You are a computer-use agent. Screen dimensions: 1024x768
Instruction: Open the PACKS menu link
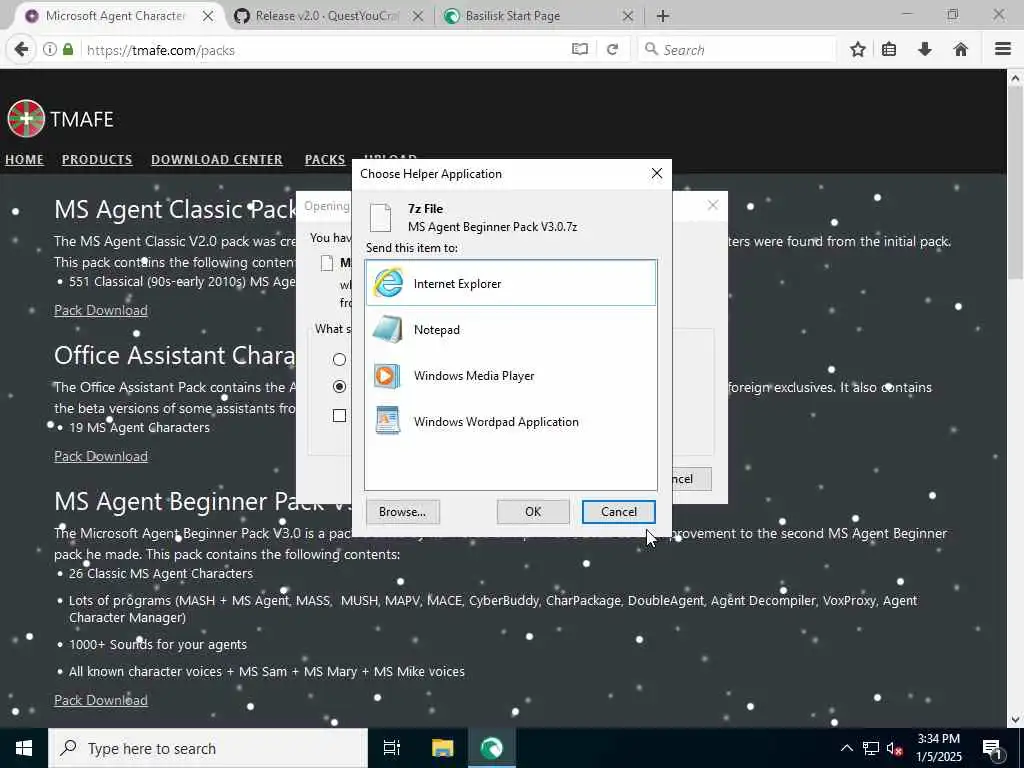coord(325,159)
